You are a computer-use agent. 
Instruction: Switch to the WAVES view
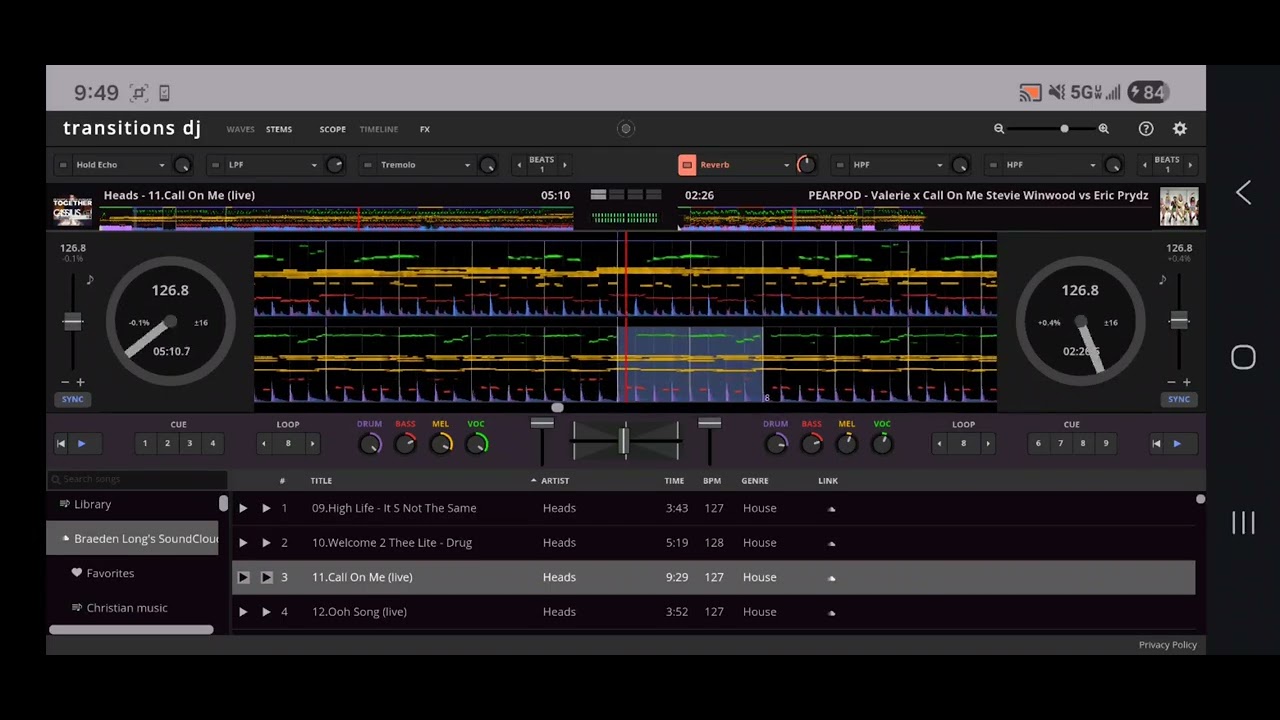click(x=240, y=129)
